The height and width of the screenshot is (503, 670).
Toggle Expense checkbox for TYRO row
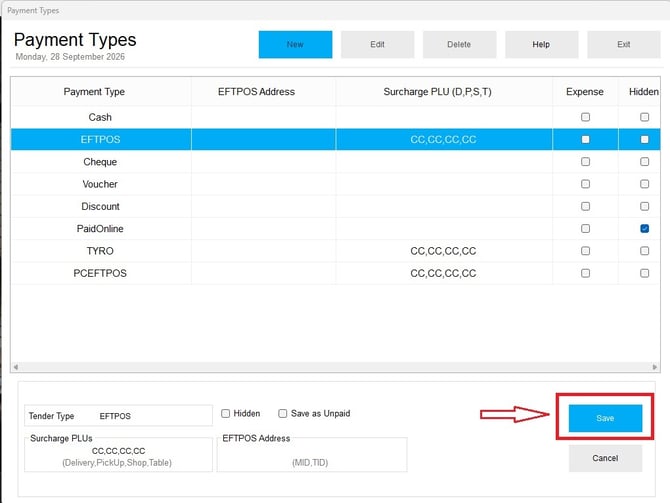tap(585, 251)
